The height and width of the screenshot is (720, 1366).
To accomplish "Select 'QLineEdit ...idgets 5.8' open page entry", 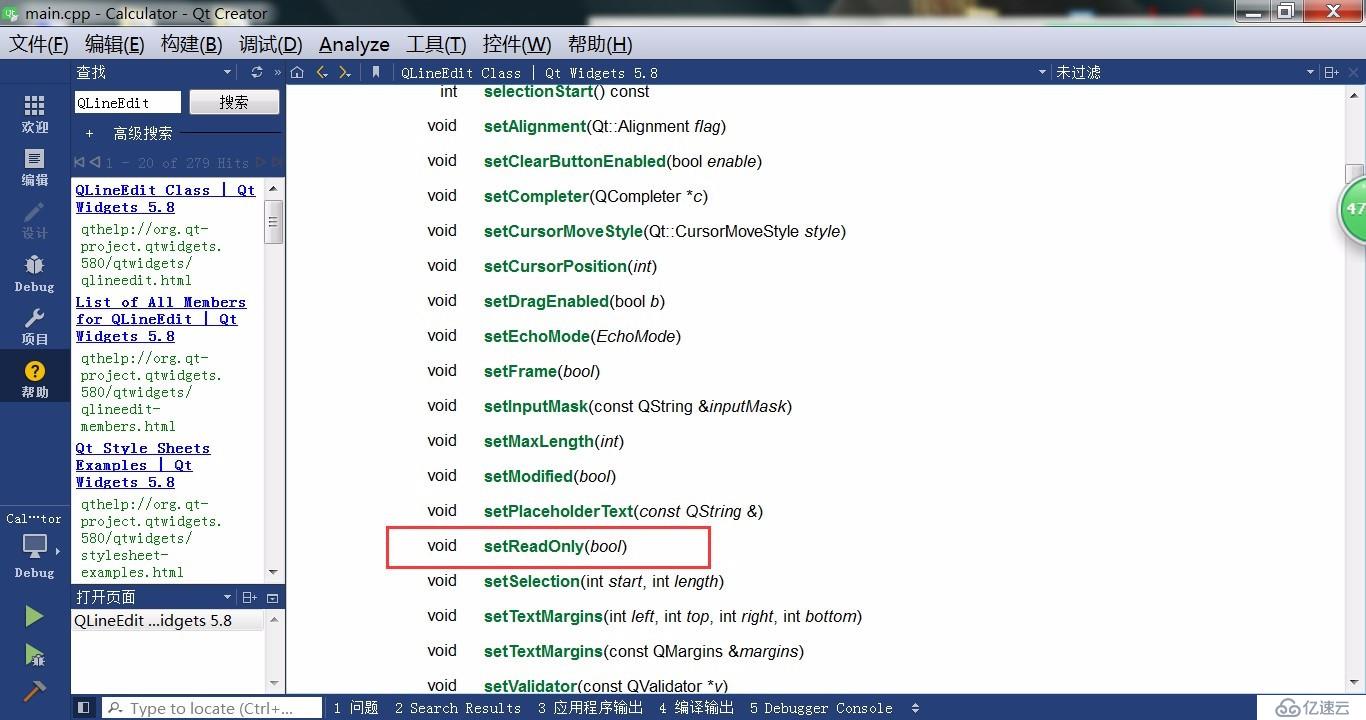I will [x=167, y=621].
